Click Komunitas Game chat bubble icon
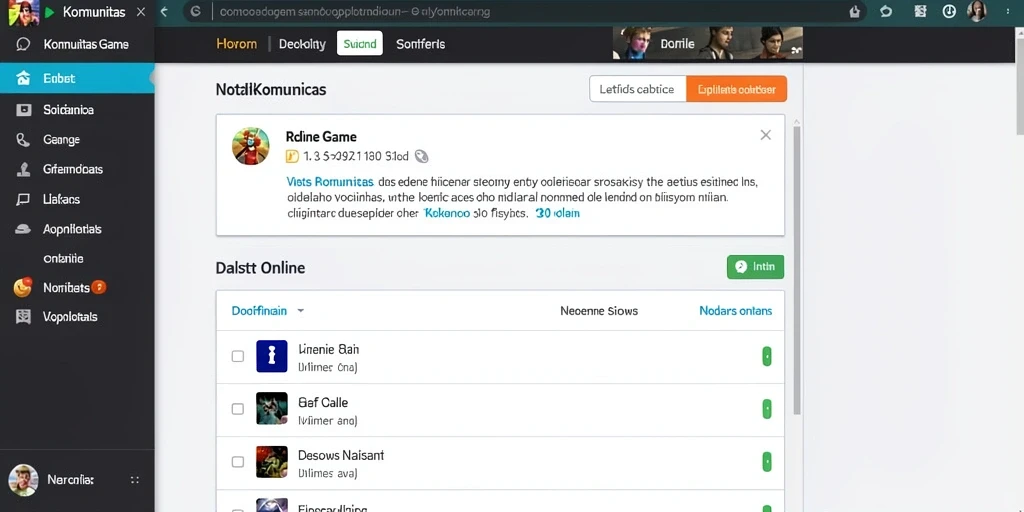 tap(24, 44)
